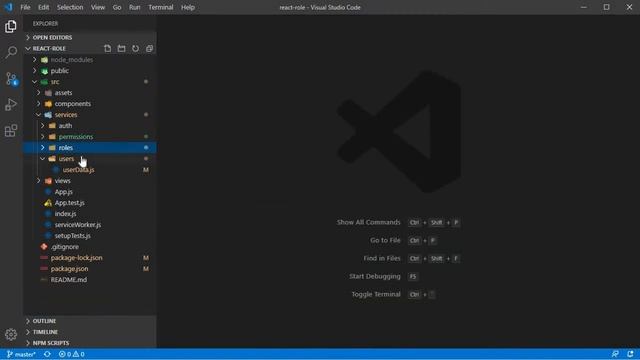Image resolution: width=640 pixels, height=360 pixels.
Task: Open serviceWorker.js file
Action: 90,225
